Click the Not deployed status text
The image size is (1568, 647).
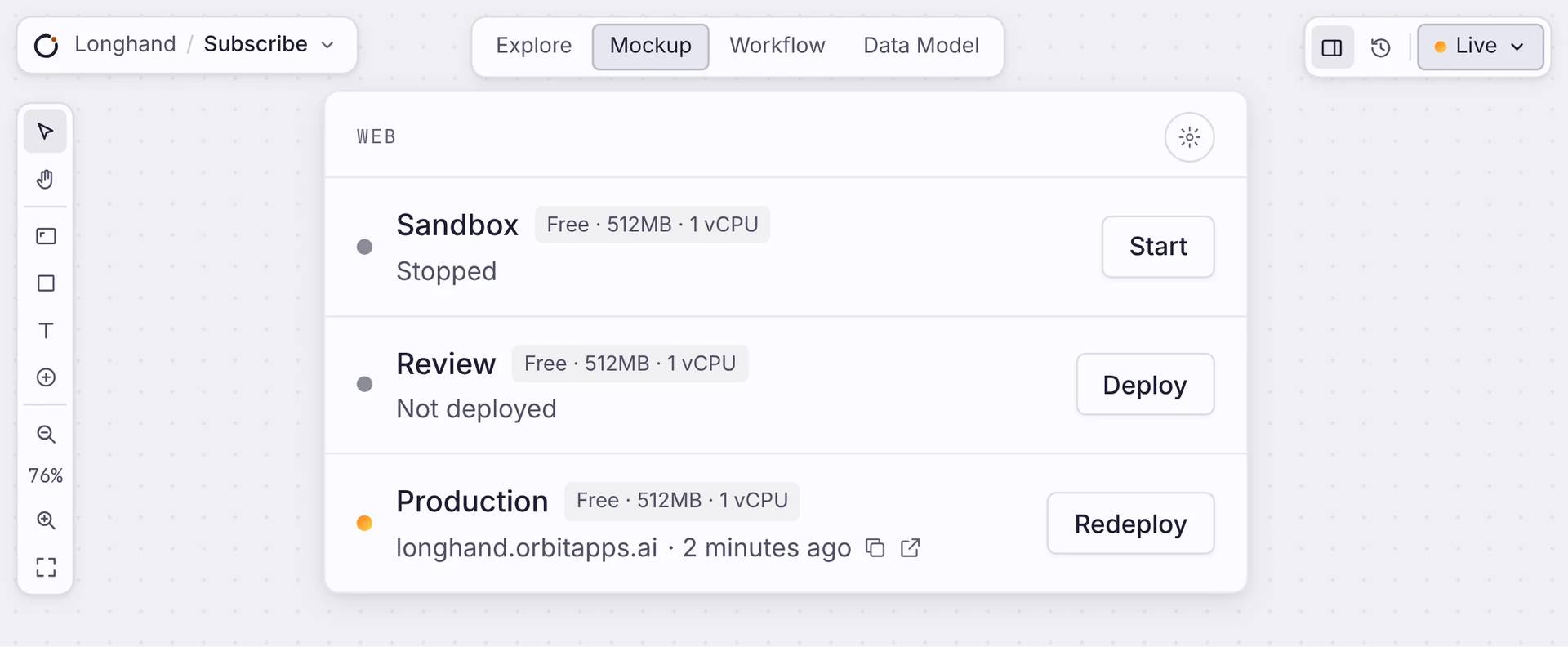(x=476, y=408)
